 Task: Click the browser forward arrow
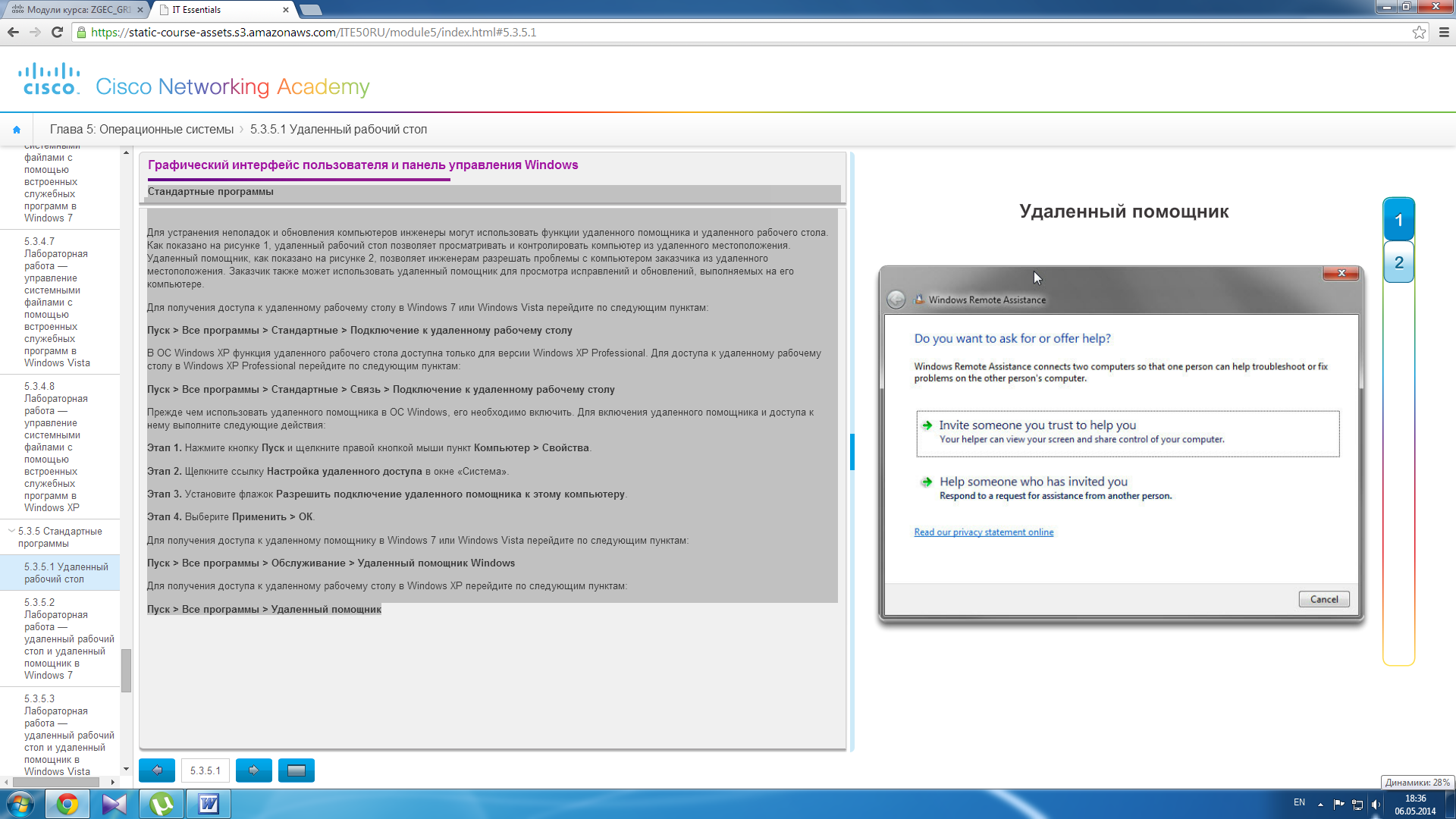tap(35, 32)
